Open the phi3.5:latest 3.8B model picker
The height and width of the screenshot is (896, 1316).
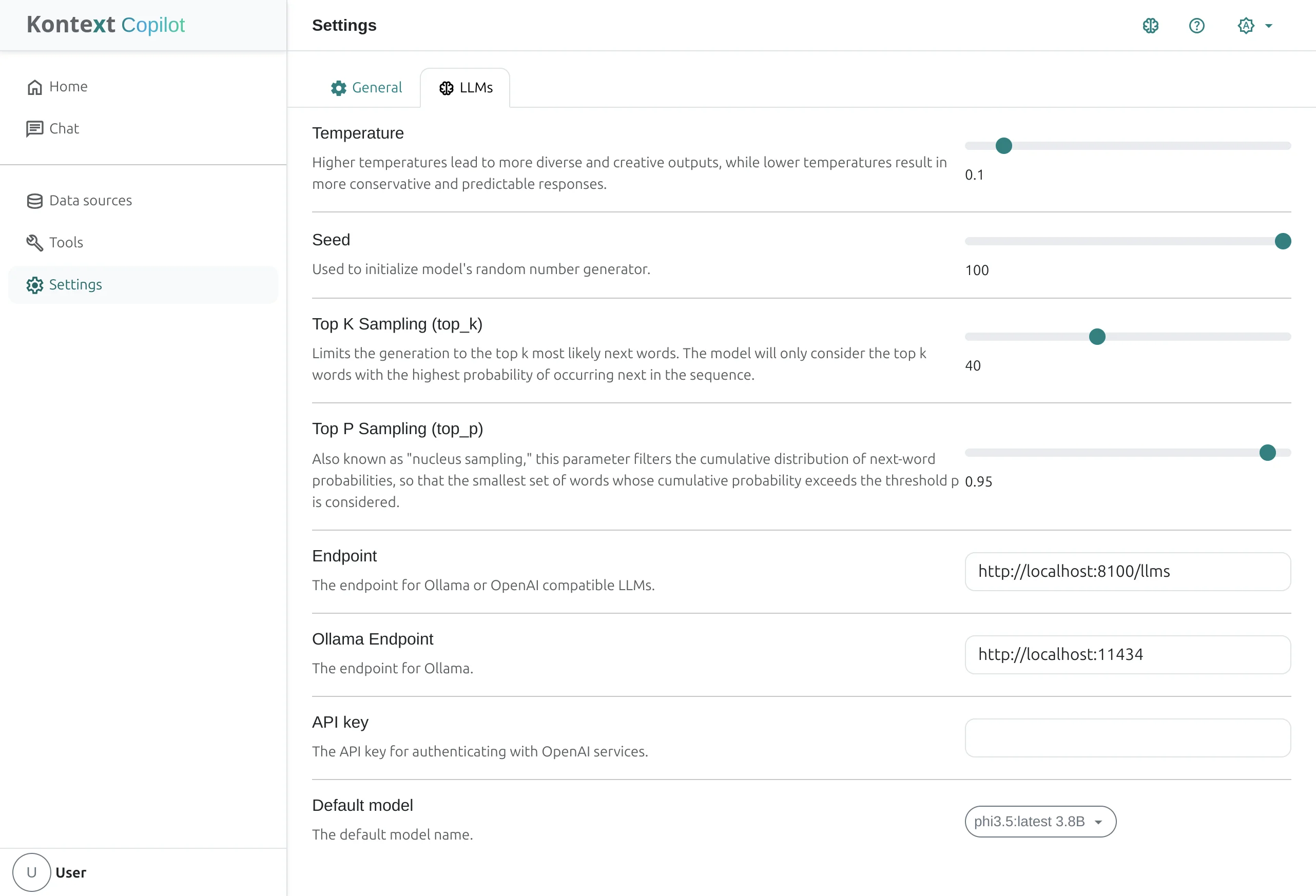[x=1039, y=821]
